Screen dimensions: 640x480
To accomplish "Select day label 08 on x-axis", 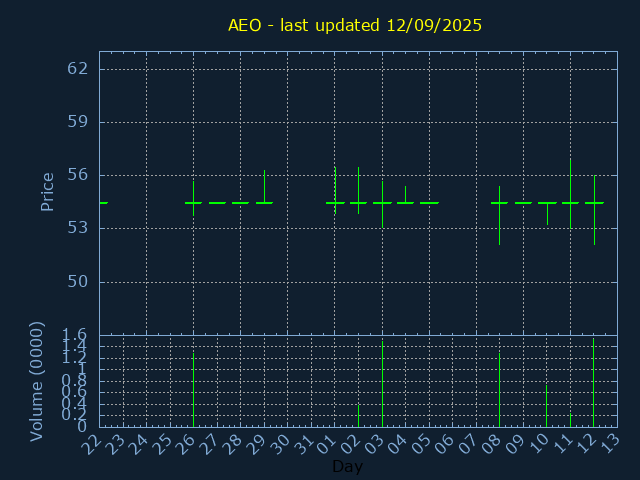I will 492,444.
